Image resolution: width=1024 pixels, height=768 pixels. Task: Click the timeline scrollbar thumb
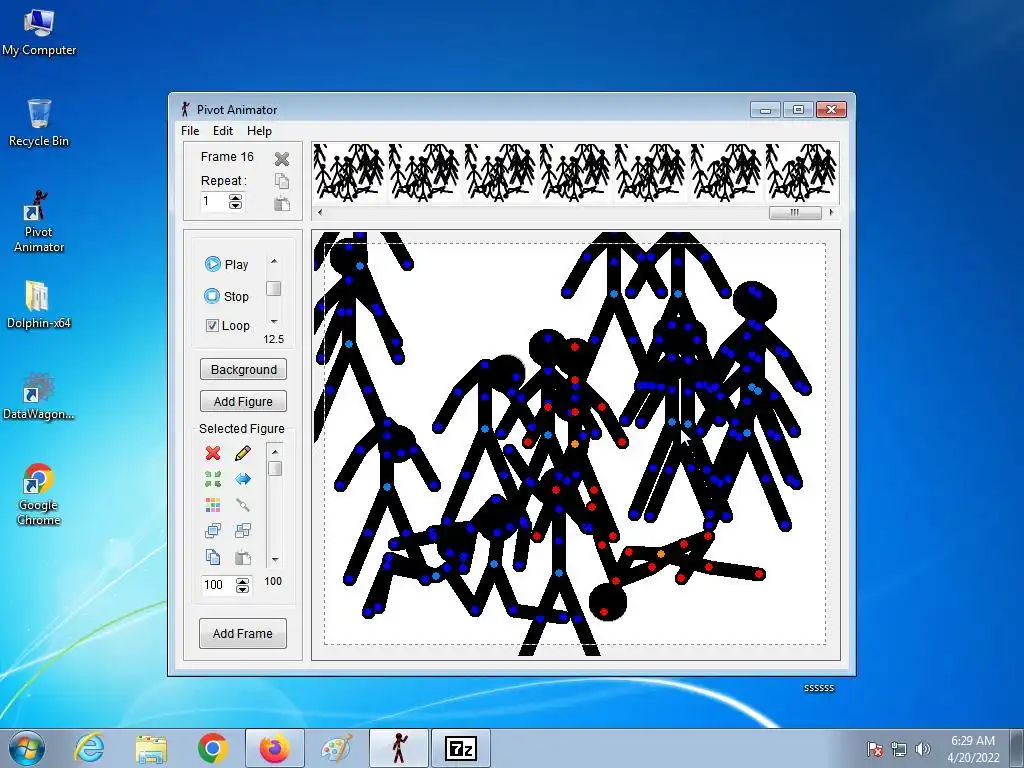tap(795, 212)
